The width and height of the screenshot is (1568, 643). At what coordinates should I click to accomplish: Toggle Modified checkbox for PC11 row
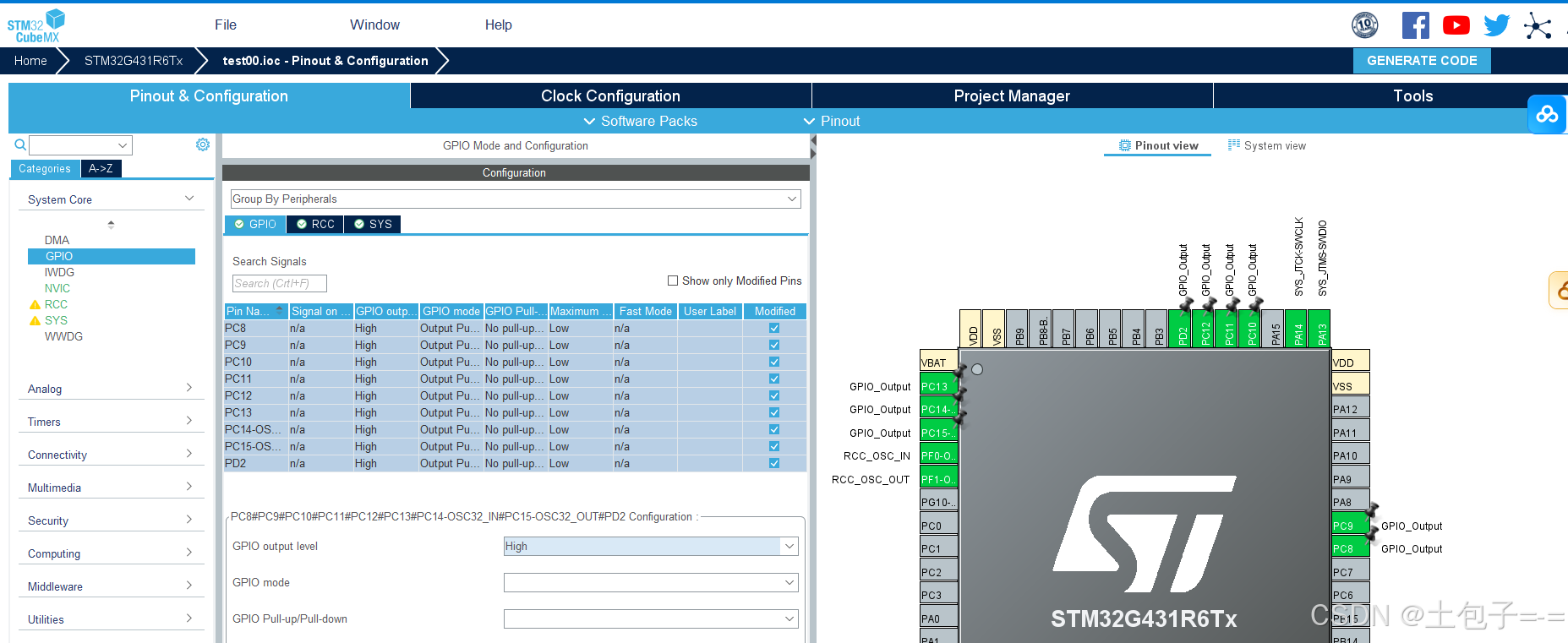coord(774,379)
